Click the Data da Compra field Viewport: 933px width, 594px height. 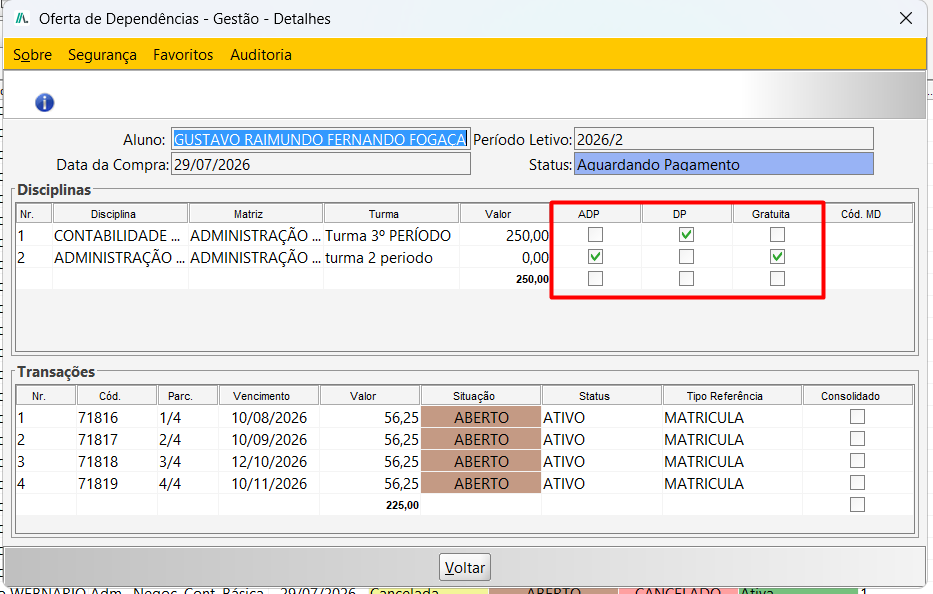click(321, 164)
